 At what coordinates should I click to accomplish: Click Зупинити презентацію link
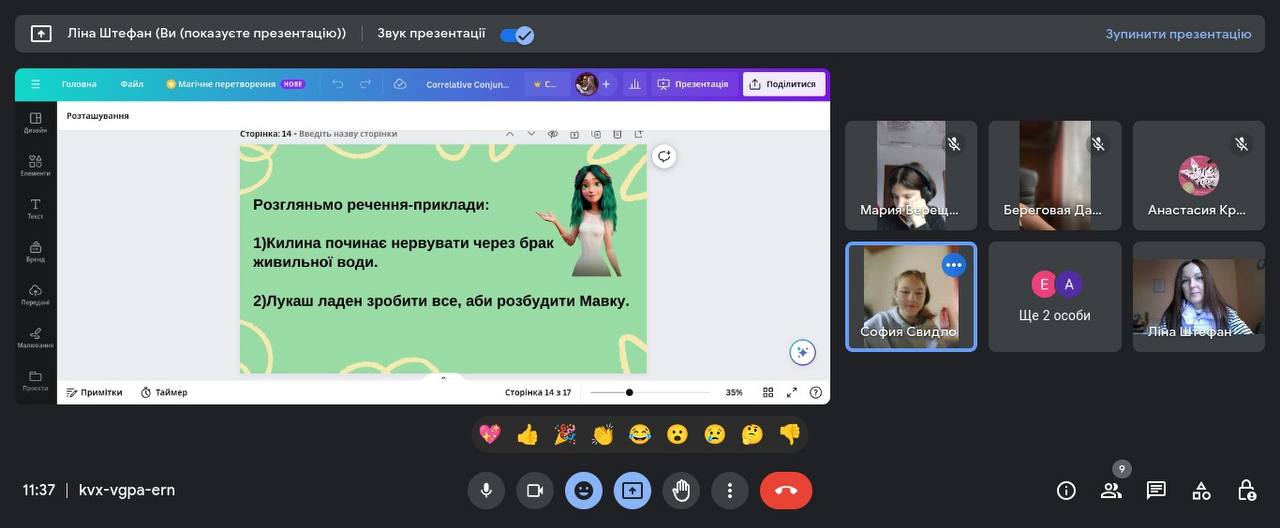[x=1177, y=34]
